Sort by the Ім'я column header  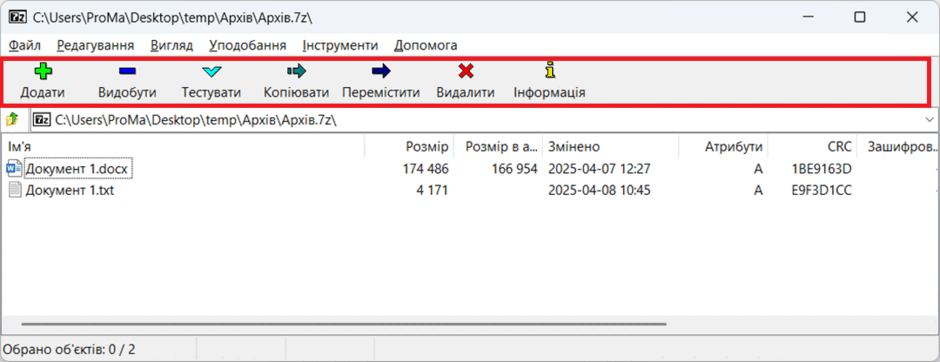pos(183,147)
